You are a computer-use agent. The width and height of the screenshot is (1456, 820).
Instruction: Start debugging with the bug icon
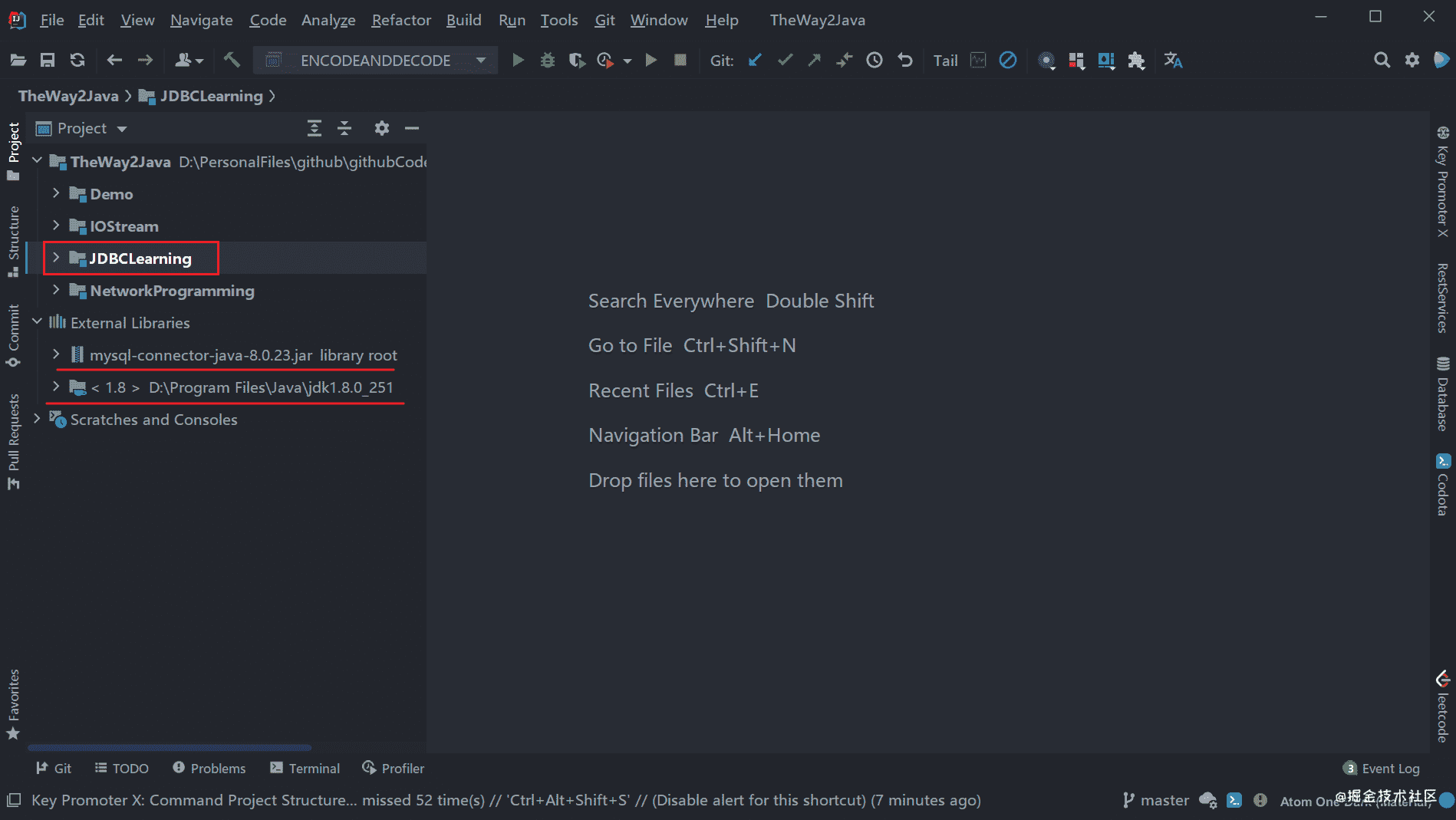click(547, 60)
